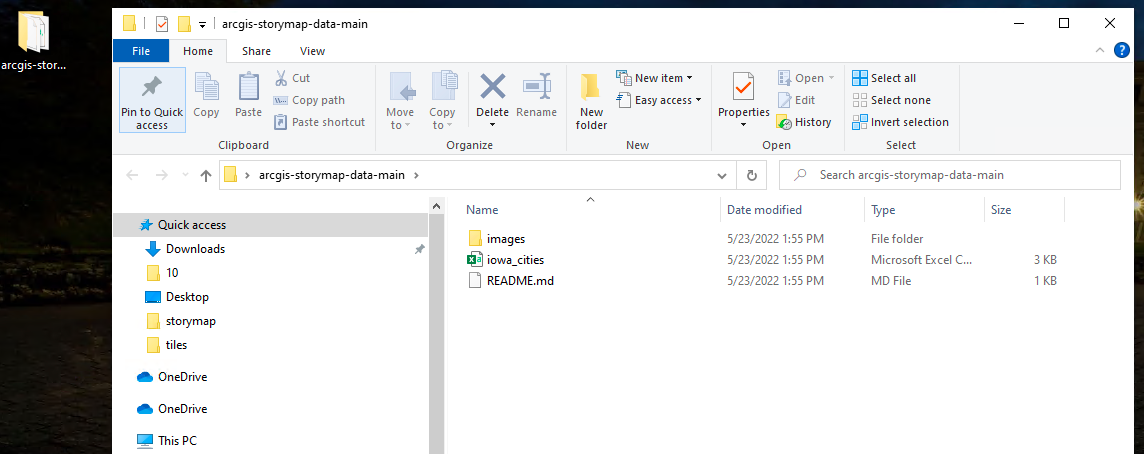Viewport: 1144px width, 454px height.
Task: Click the Open button in ribbon
Action: coord(805,78)
